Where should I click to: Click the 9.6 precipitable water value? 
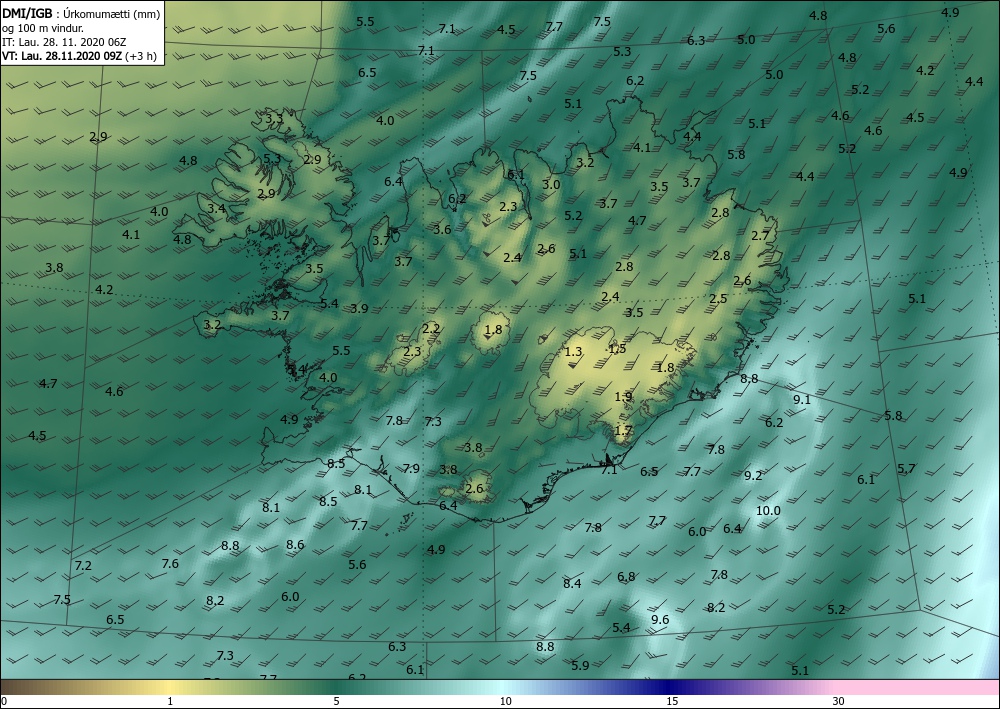click(x=660, y=620)
